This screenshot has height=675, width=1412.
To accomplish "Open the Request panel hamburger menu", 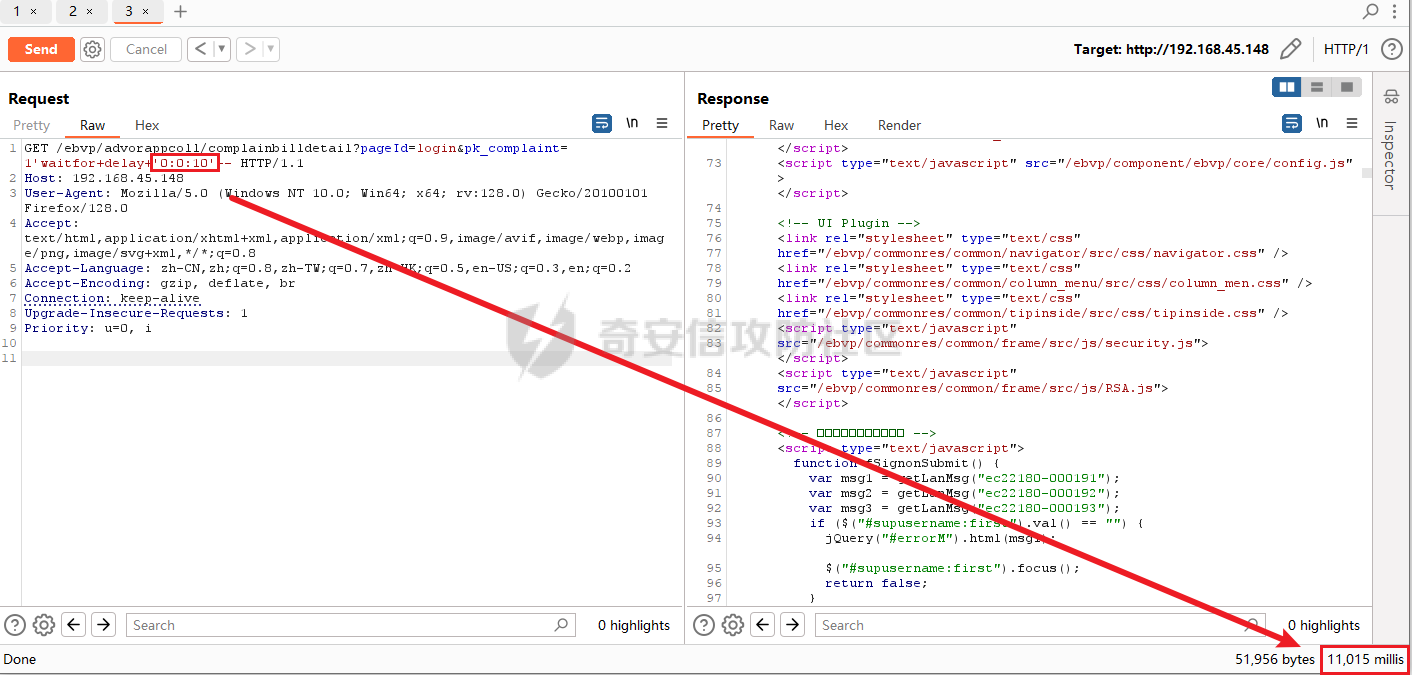I will [x=662, y=123].
